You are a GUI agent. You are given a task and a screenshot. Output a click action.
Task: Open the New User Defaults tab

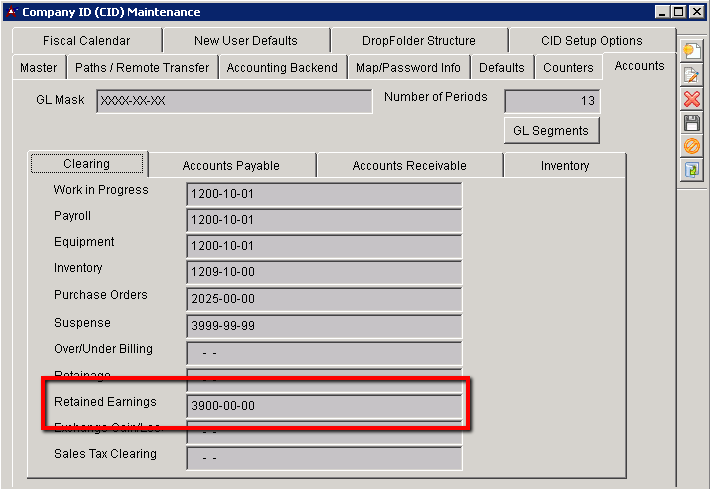[x=245, y=41]
